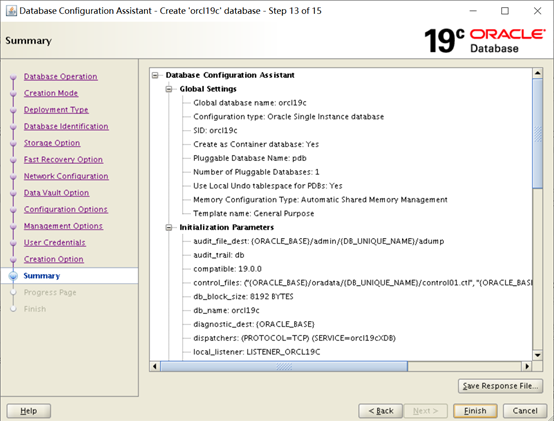Collapse Database Configuration Assistant root node

[x=155, y=75]
